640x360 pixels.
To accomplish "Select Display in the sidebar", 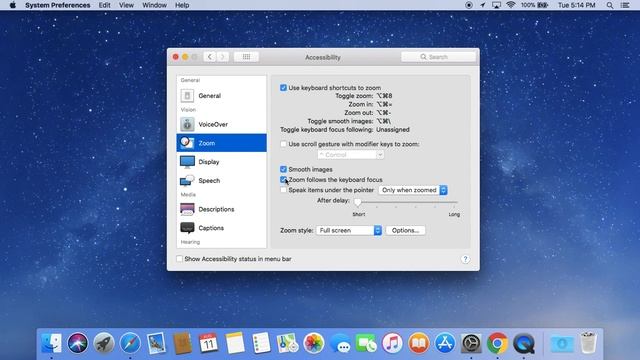I will pyautogui.click(x=221, y=162).
